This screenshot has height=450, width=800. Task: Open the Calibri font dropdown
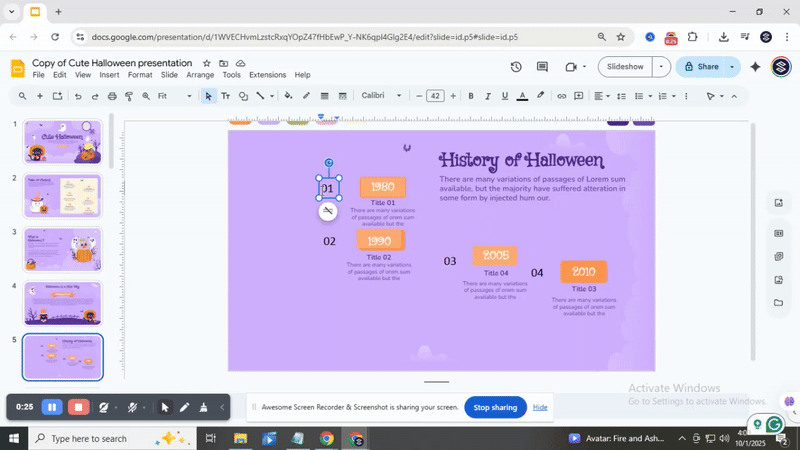click(381, 96)
